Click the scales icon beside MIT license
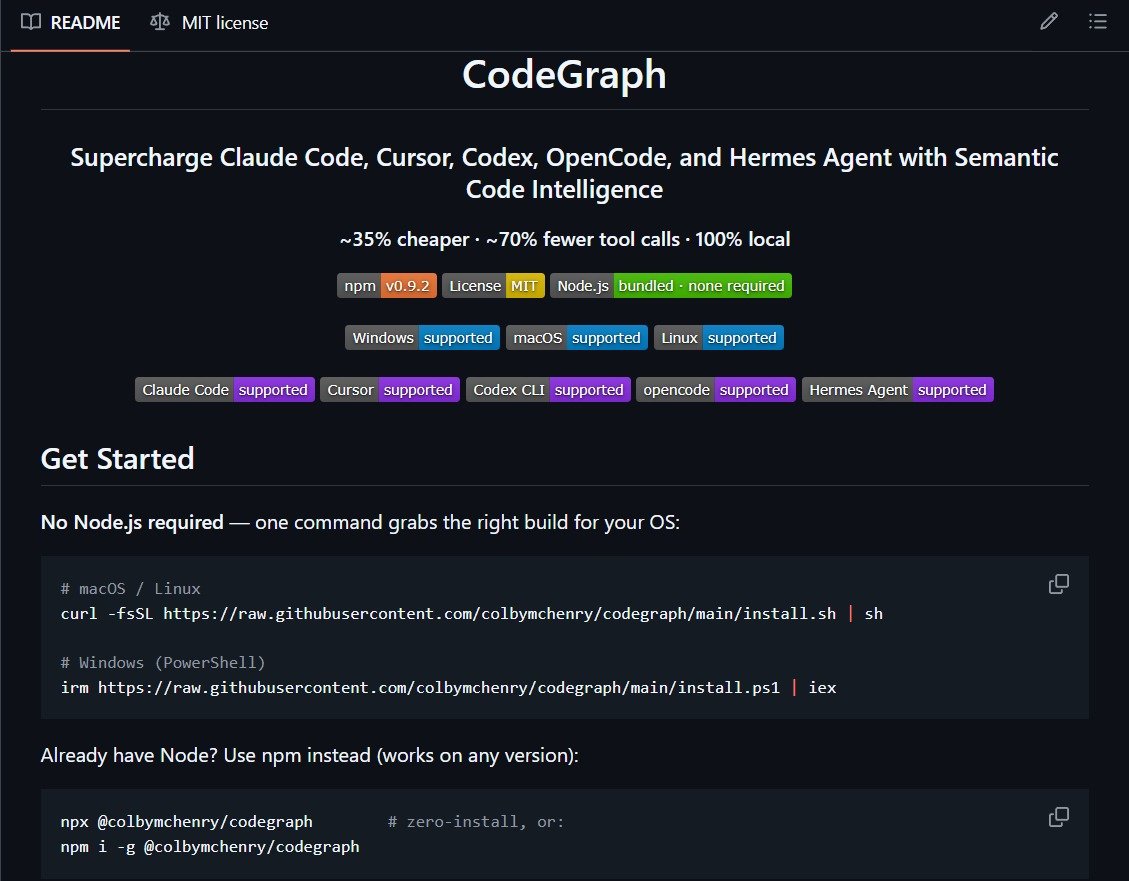1129x881 pixels. pyautogui.click(x=160, y=22)
